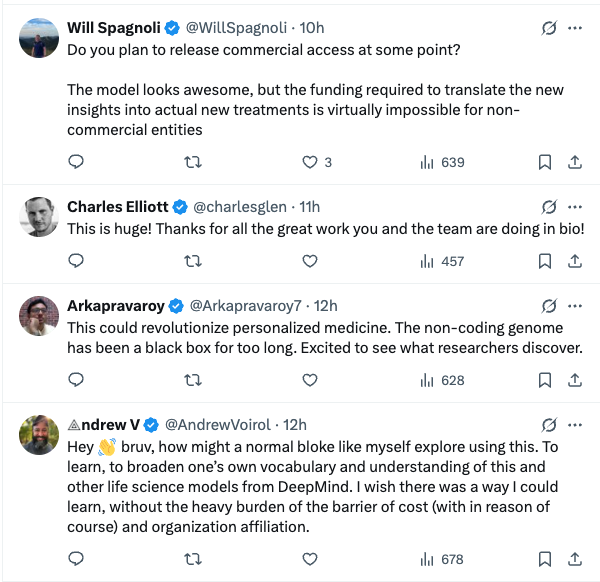Bookmark Will Spagnoli's tweet
Screen dimensions: 600x582
coord(545,162)
